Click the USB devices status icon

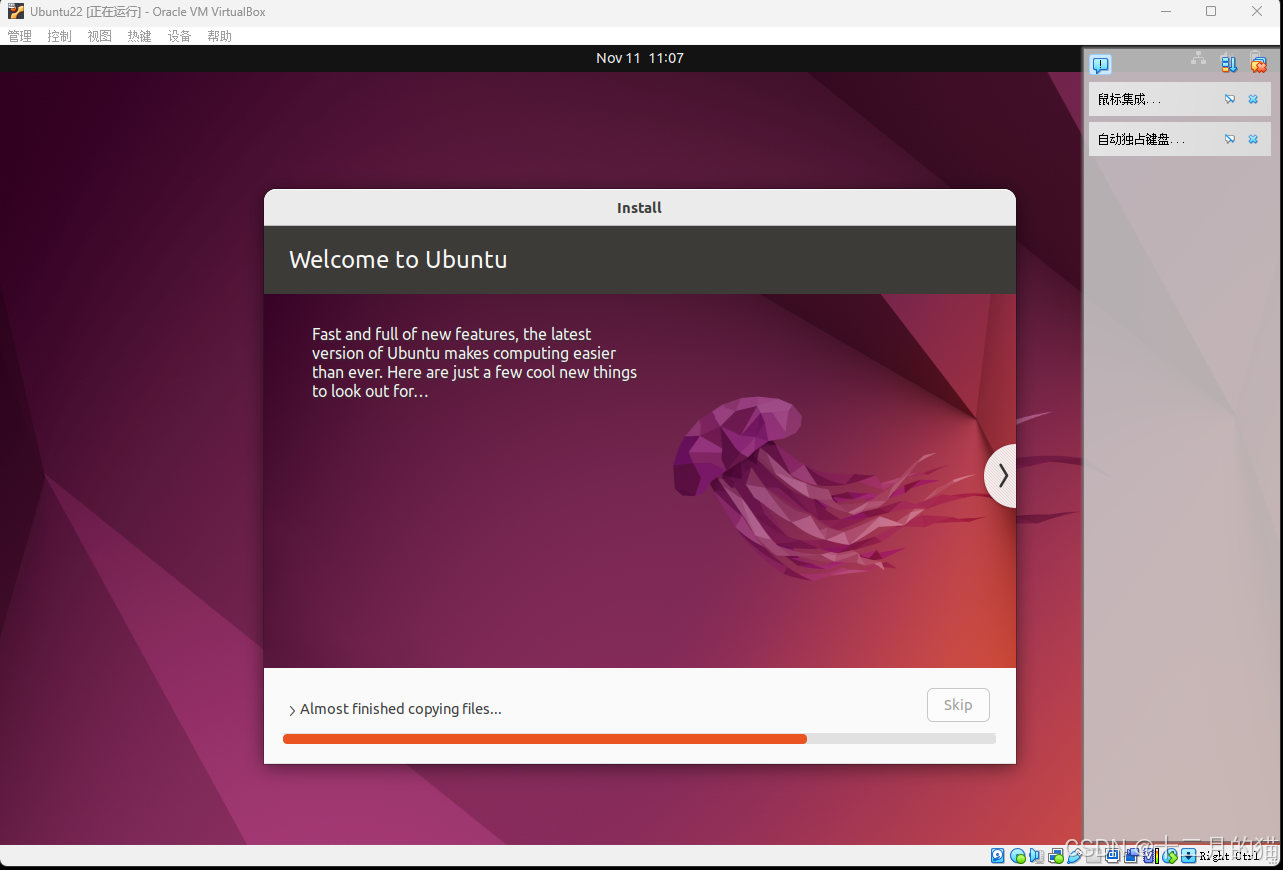1075,856
